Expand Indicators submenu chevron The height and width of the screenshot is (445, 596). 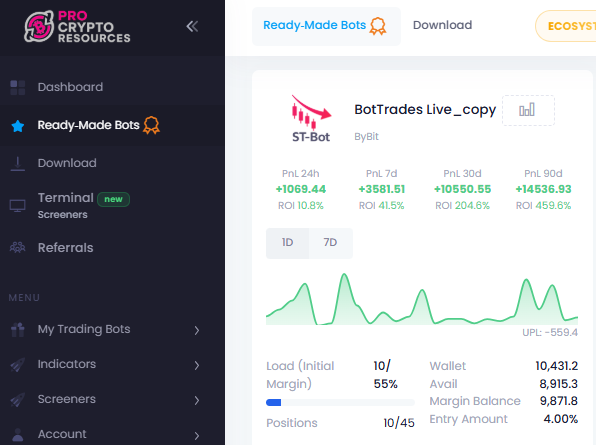point(197,365)
